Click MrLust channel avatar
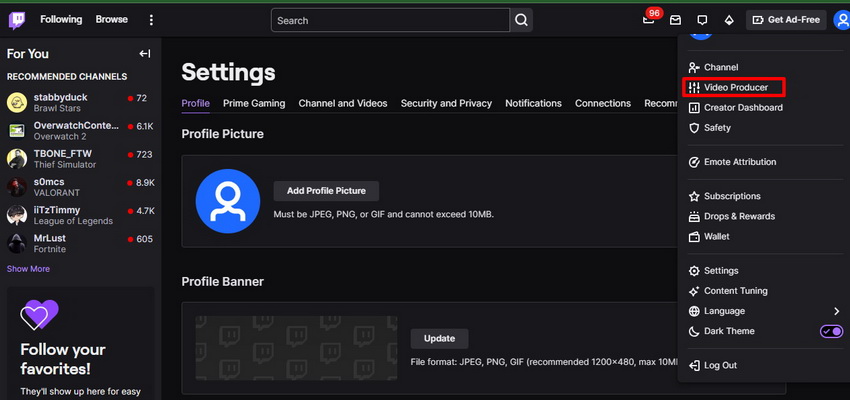 (17, 243)
